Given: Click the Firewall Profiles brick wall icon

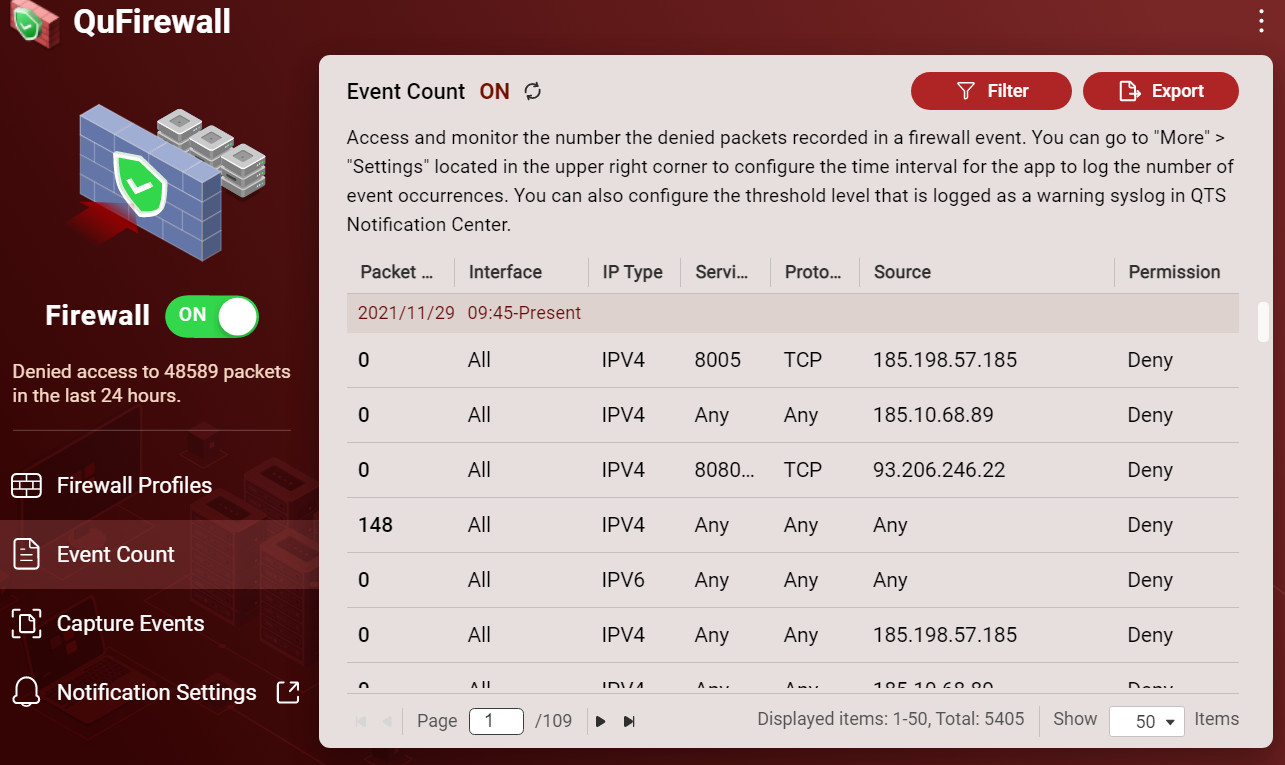Looking at the screenshot, I should 26,486.
